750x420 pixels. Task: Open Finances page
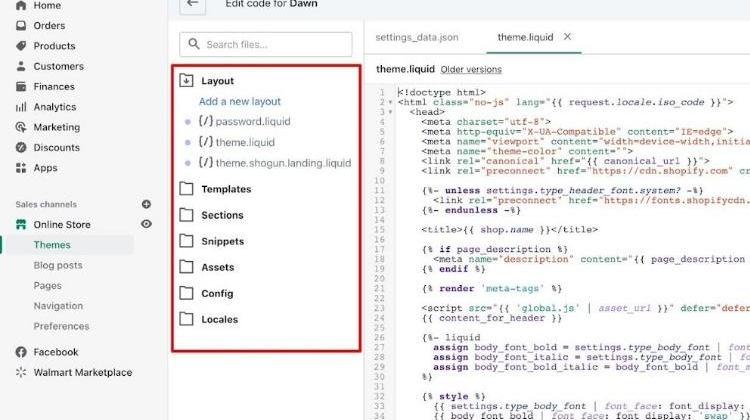(x=54, y=87)
